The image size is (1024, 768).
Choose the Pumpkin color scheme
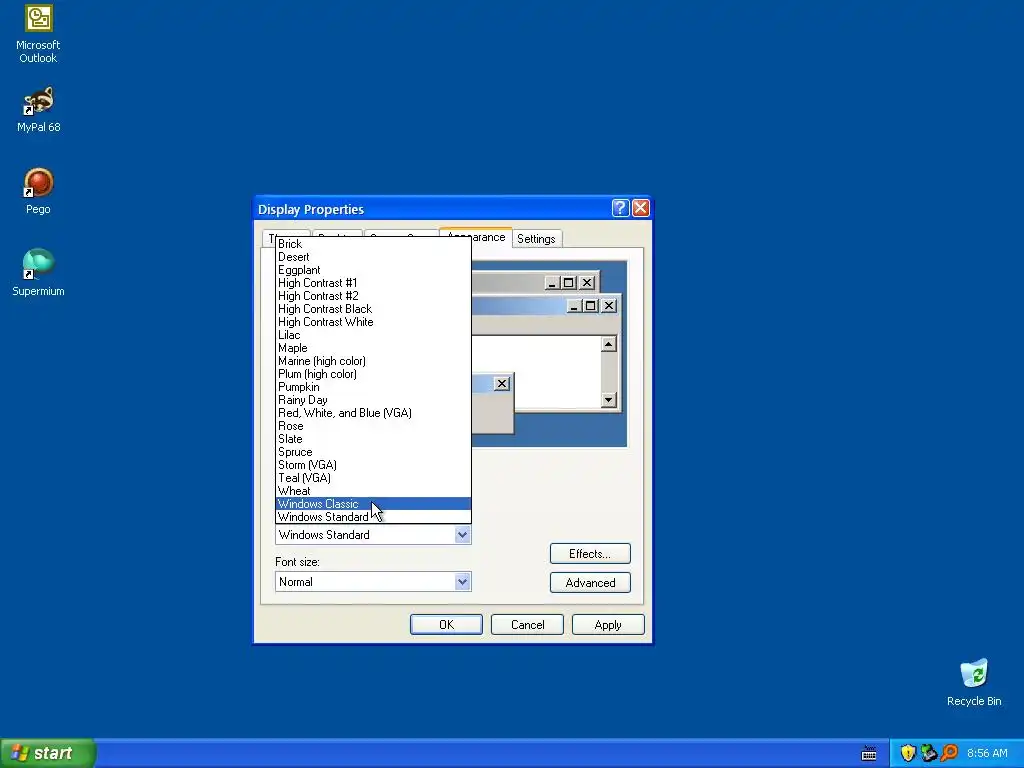click(373, 387)
